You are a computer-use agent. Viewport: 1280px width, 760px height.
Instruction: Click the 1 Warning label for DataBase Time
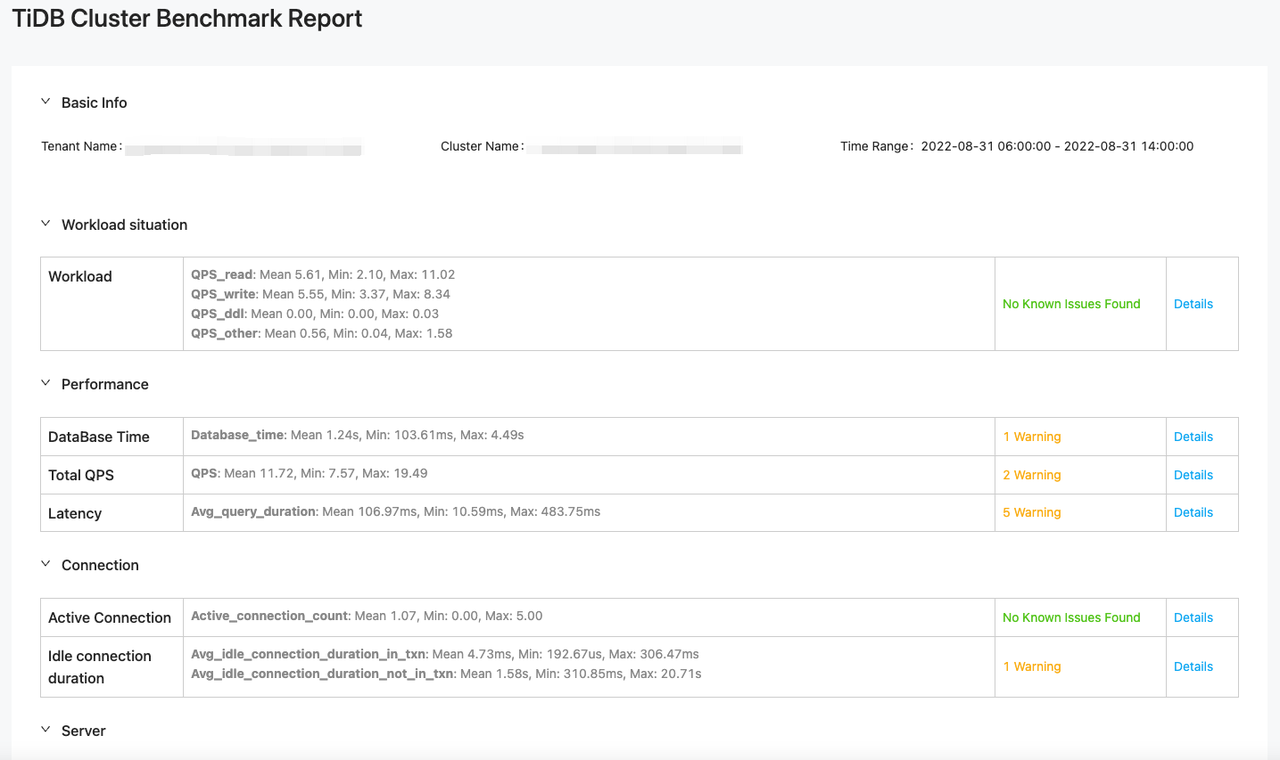1031,436
